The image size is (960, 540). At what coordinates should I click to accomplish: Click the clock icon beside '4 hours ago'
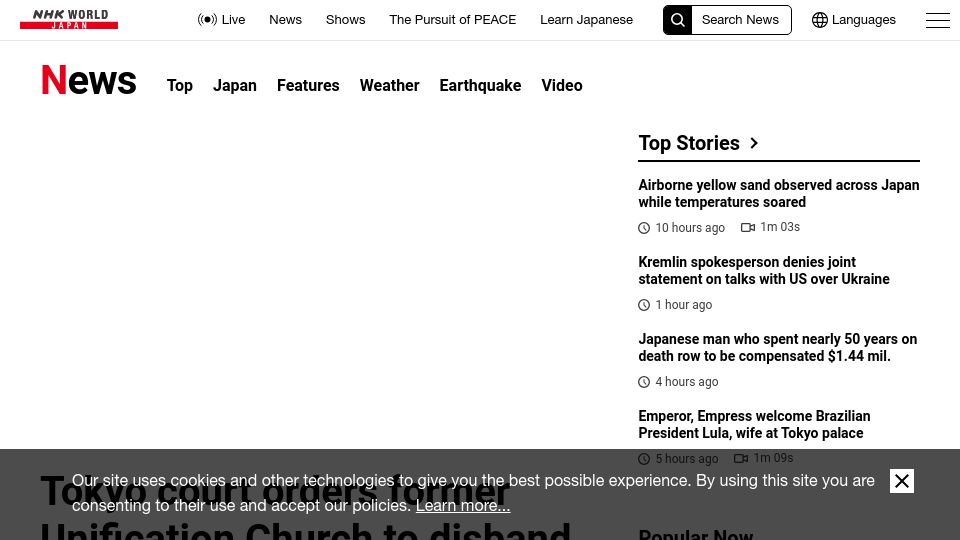click(x=644, y=382)
